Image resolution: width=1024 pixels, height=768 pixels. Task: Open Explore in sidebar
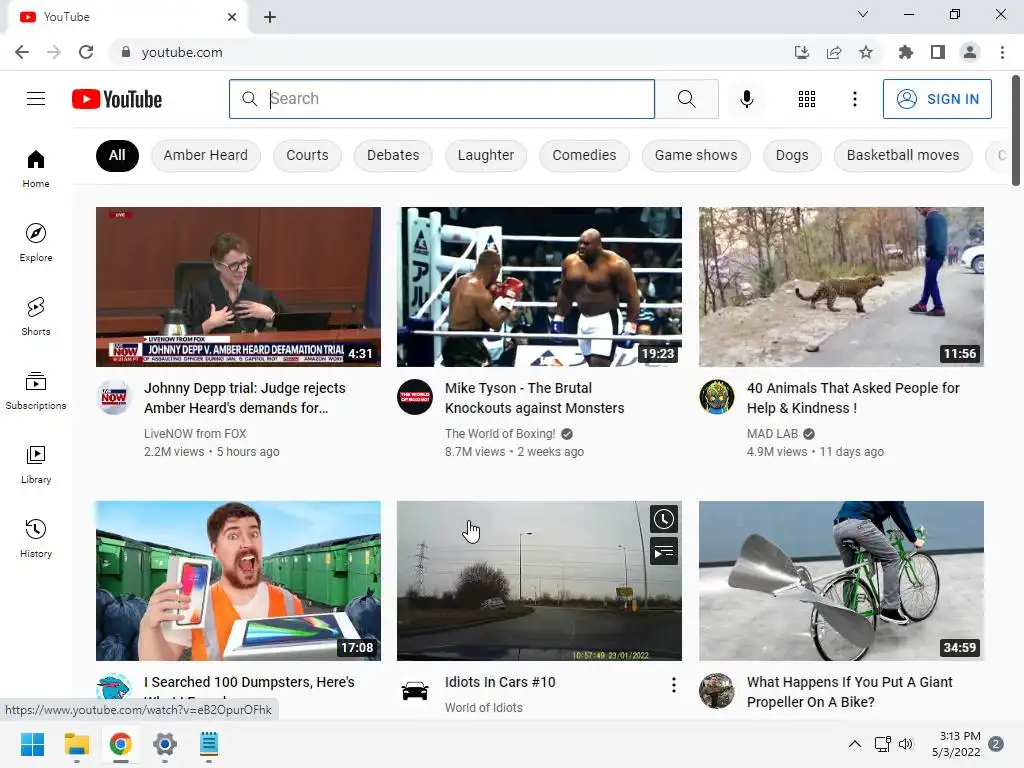click(x=36, y=243)
